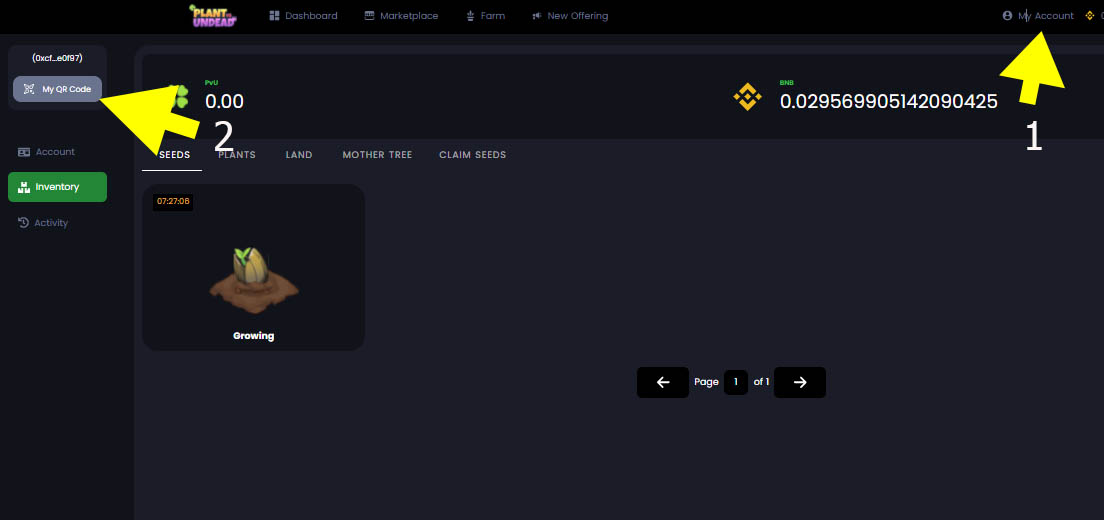Screen dimensions: 1104x520
Task: Select wallet address 0xcf…e0f97
Action: point(58,58)
